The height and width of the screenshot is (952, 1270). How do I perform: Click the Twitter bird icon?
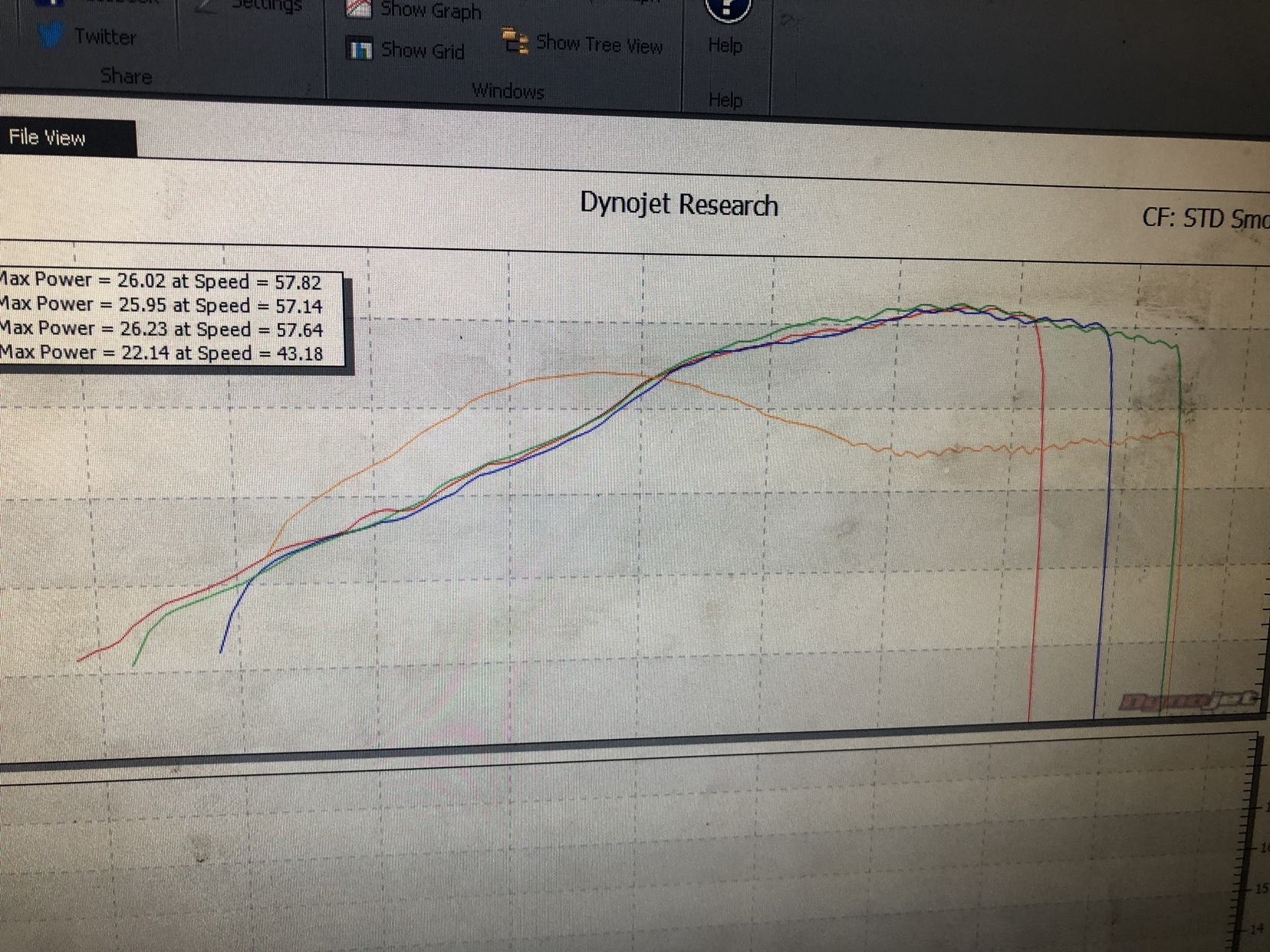[51, 35]
